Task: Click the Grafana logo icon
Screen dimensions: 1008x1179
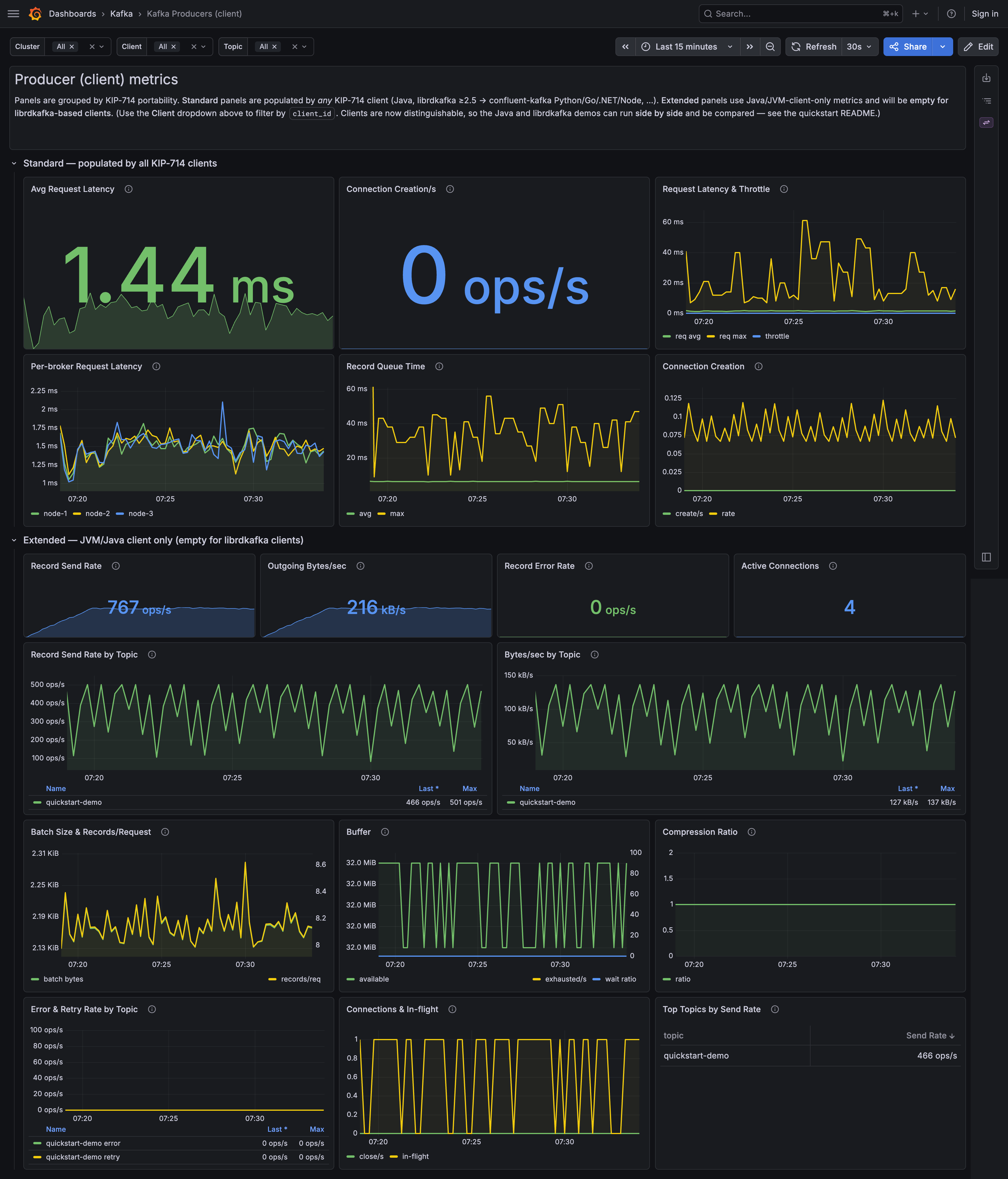Action: 35,14
